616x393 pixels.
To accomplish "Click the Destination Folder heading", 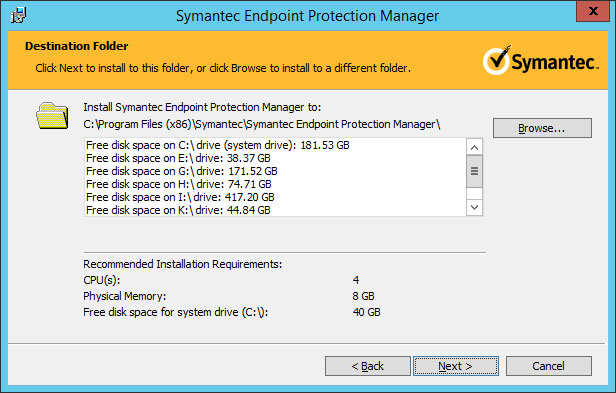I will 77,46.
